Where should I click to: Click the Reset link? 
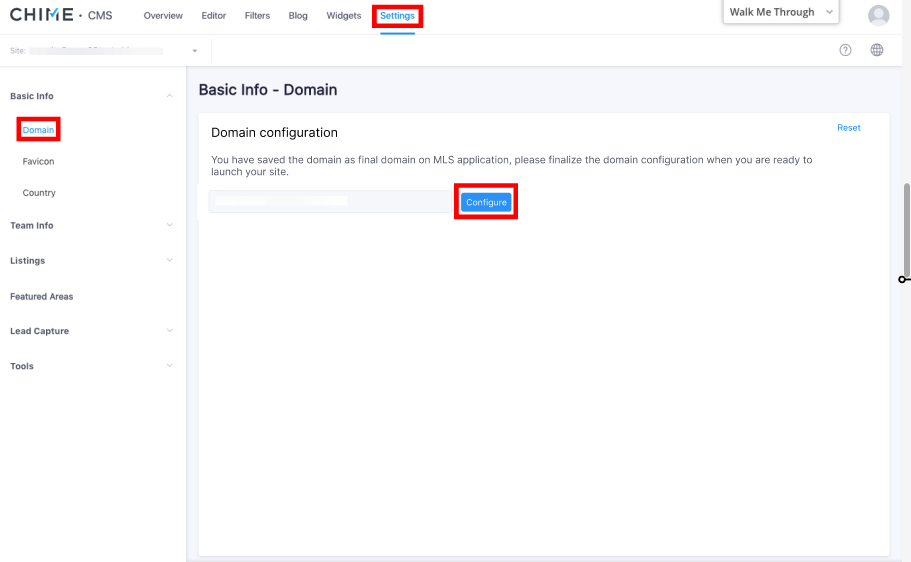(x=849, y=128)
